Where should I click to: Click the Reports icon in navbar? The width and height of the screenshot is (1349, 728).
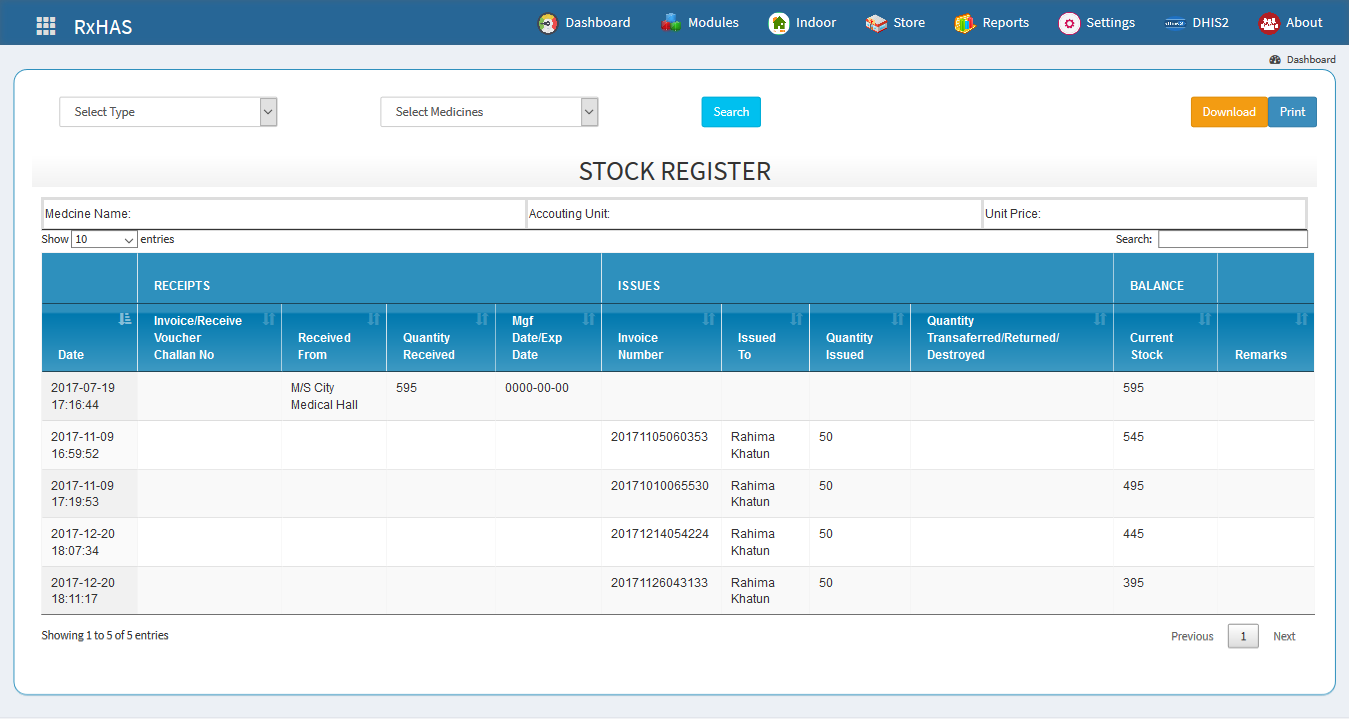click(964, 23)
